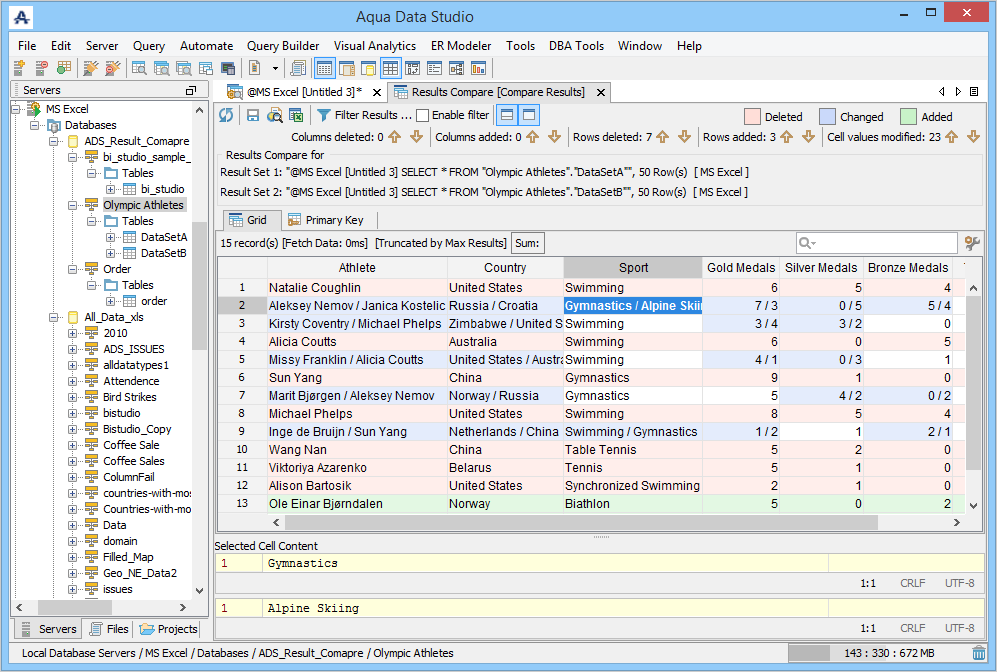Expand the DataSetA table node

click(110, 237)
